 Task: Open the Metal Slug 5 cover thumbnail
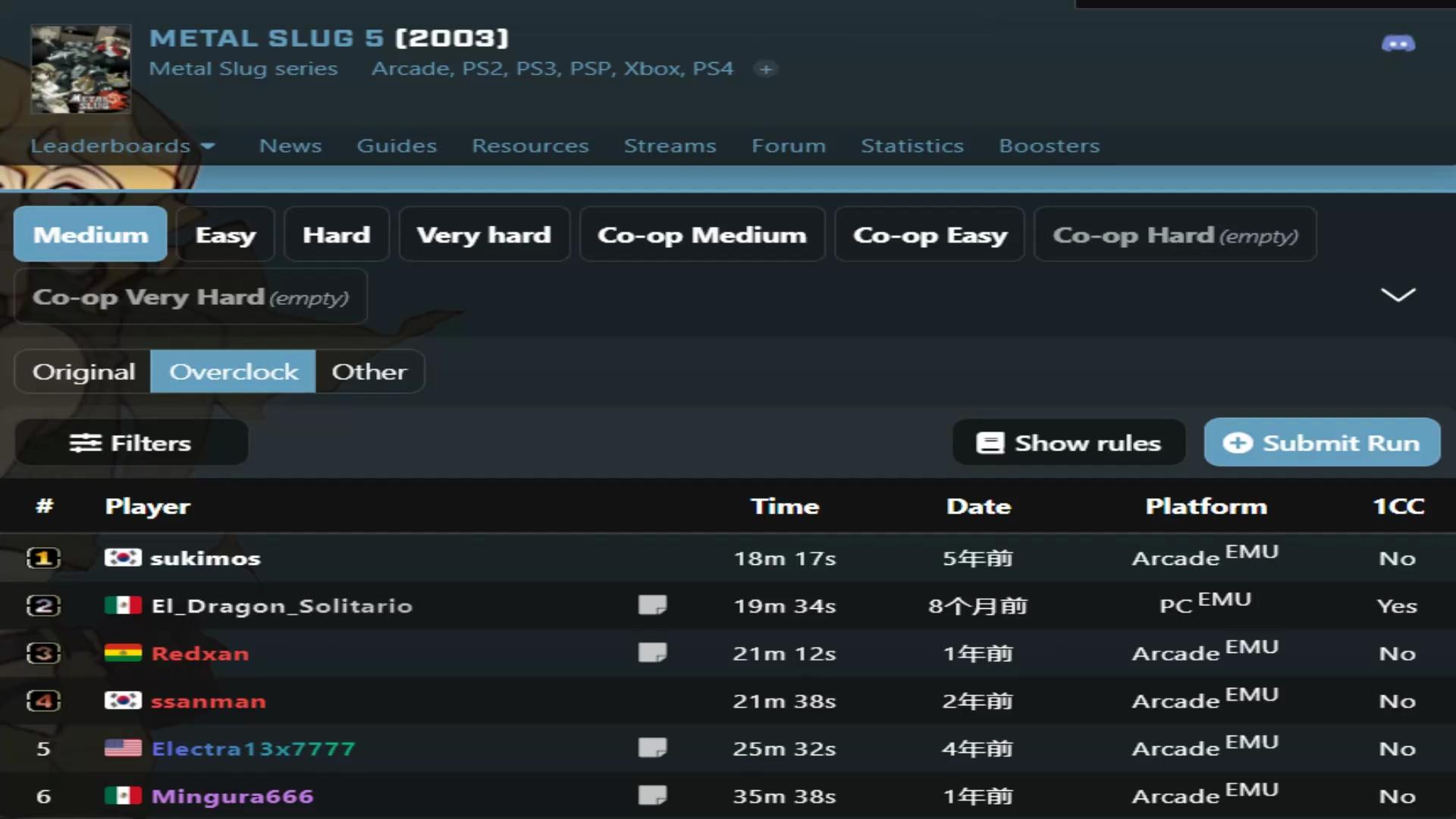pos(80,69)
